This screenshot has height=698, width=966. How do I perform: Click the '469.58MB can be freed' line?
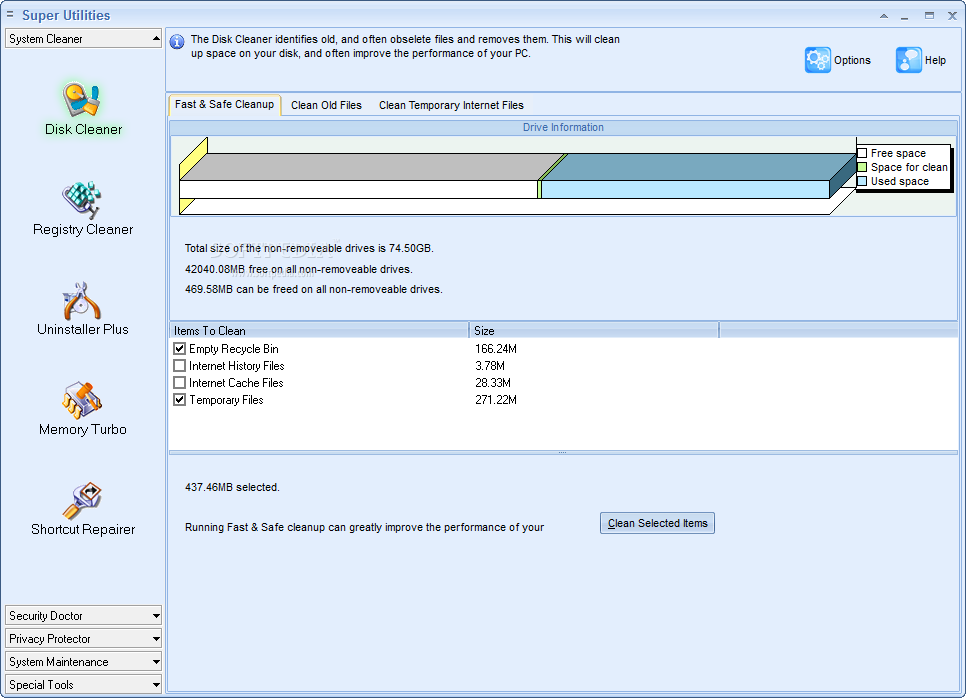314,289
